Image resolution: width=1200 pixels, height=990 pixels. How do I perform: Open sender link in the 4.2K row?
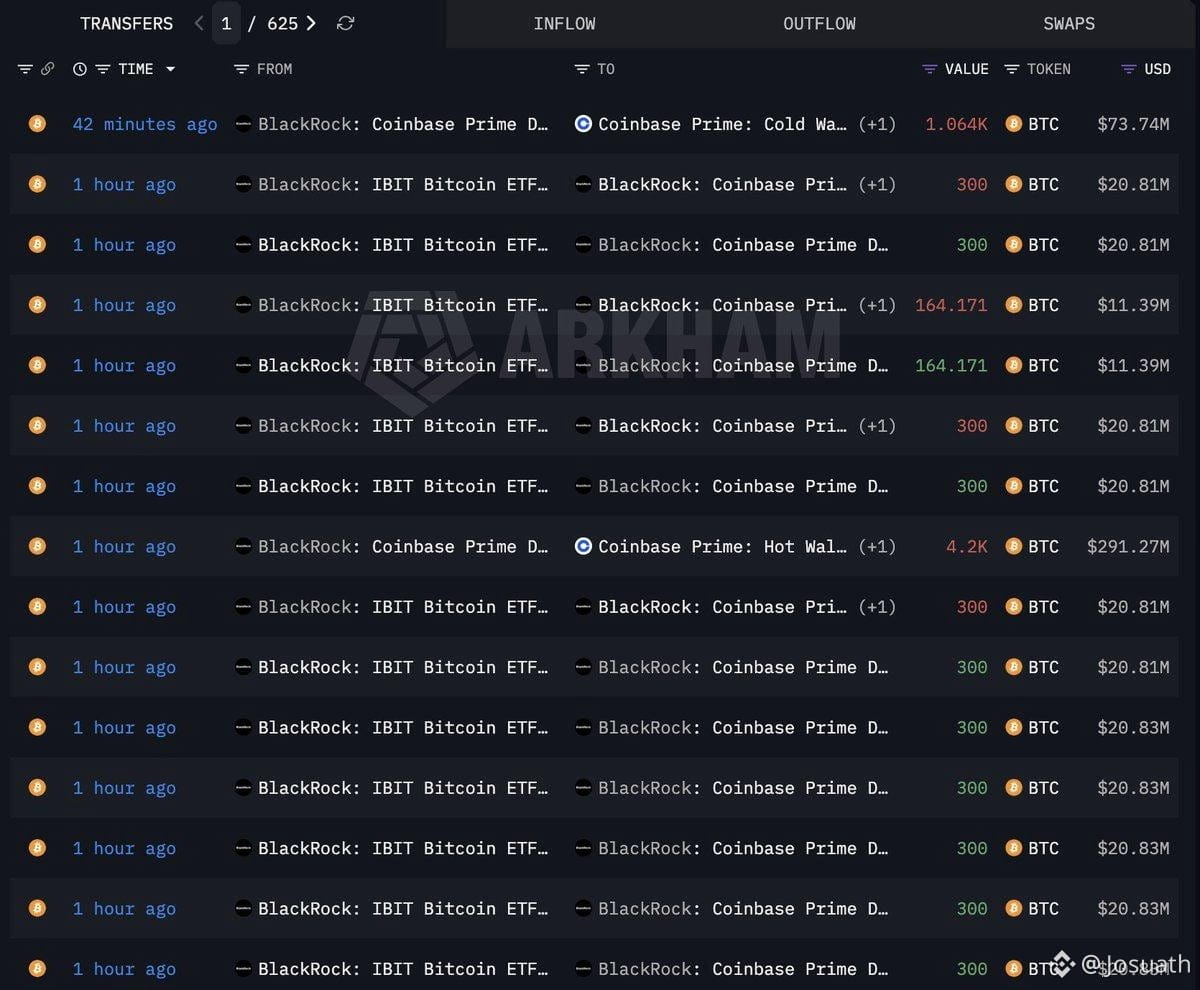(403, 546)
